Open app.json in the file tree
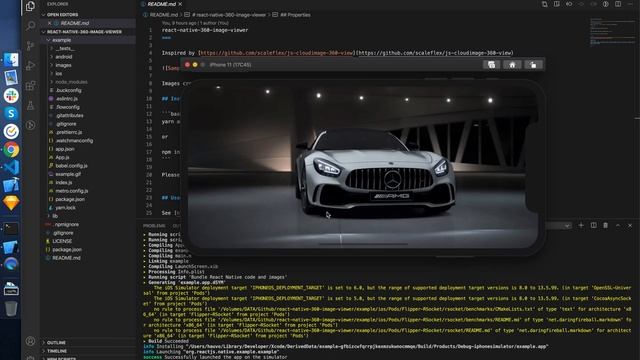This screenshot has width=640, height=360. (x=64, y=149)
